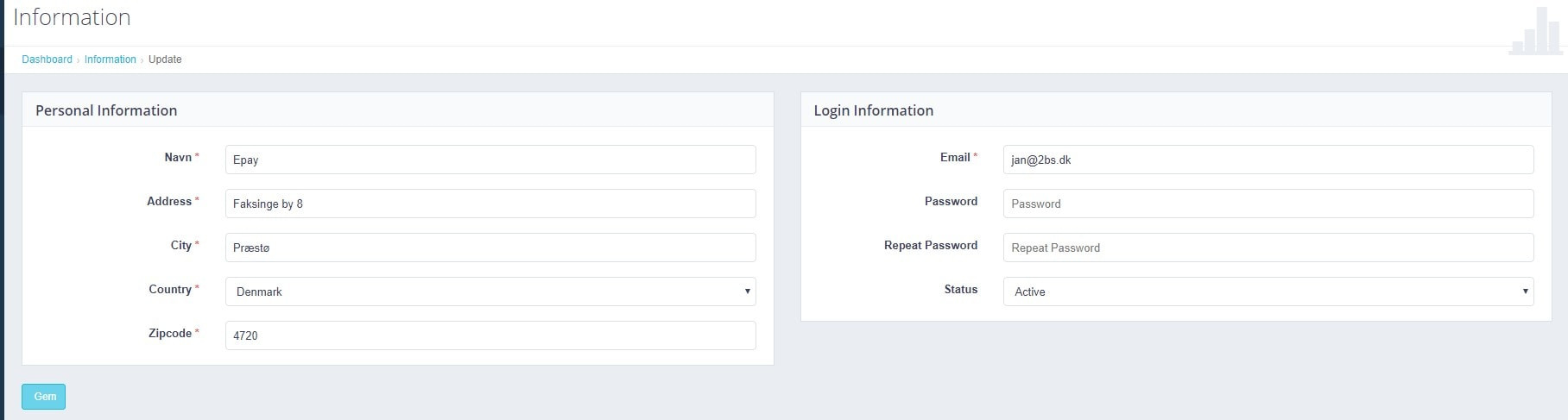Click the Country field label
1568x420 pixels.
point(170,290)
